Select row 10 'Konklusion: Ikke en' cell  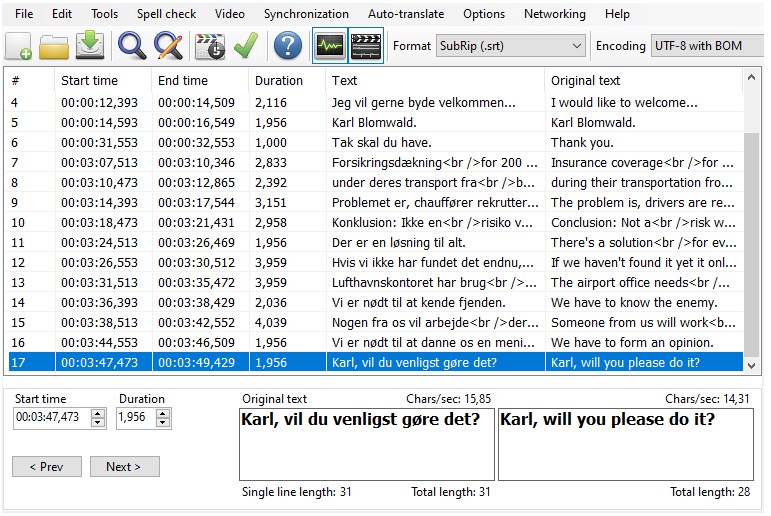(x=435, y=222)
